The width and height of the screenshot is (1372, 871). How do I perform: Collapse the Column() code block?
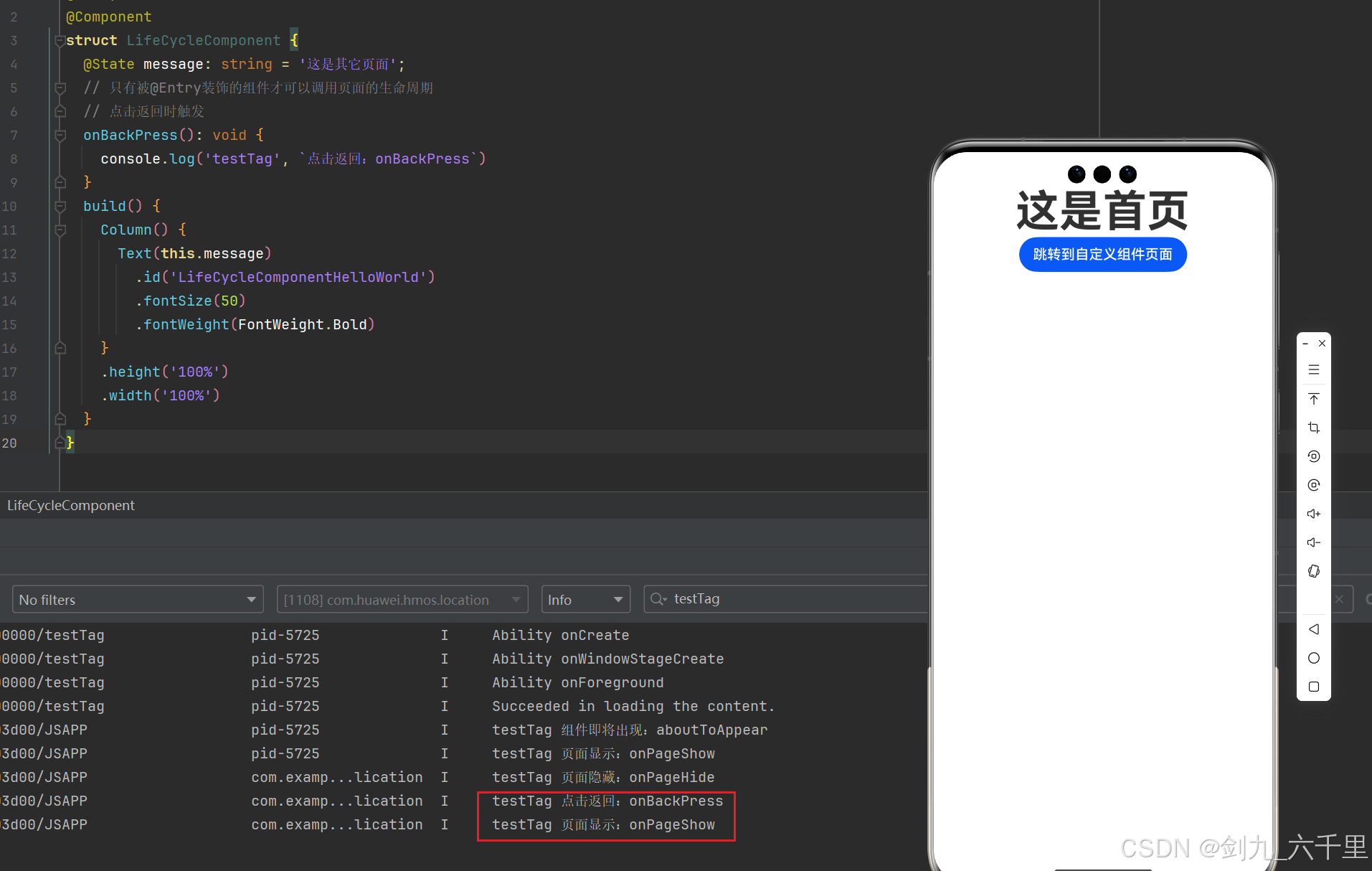[x=60, y=230]
